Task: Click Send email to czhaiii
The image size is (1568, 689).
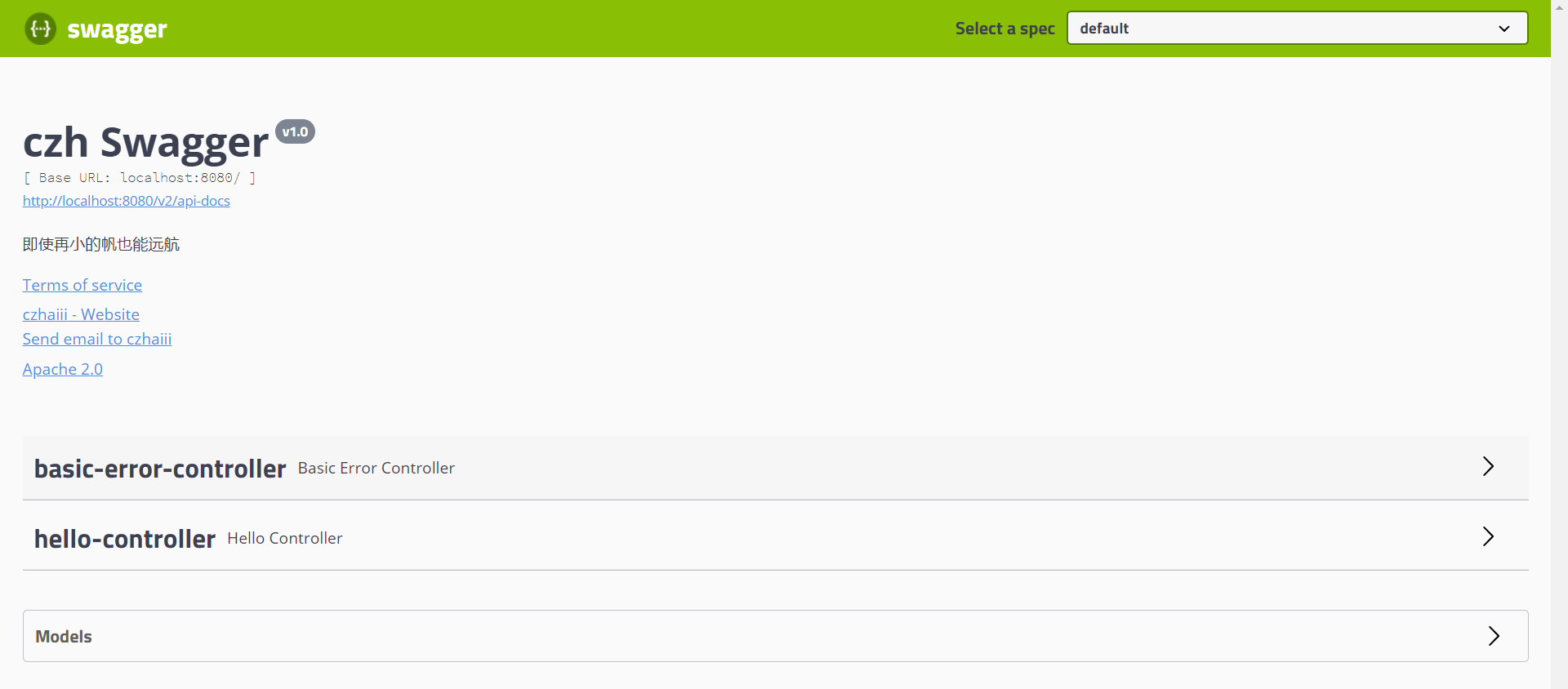Action: [97, 339]
